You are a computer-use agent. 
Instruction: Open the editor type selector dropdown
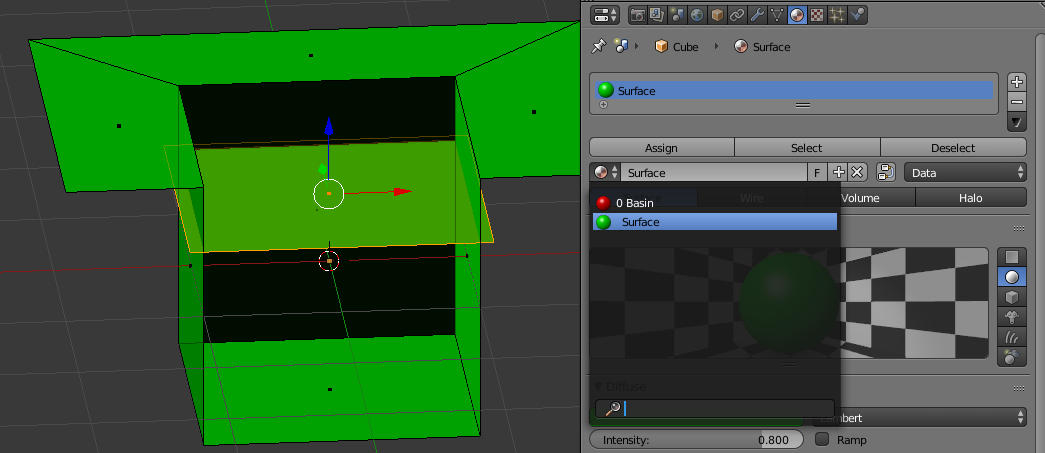(606, 15)
